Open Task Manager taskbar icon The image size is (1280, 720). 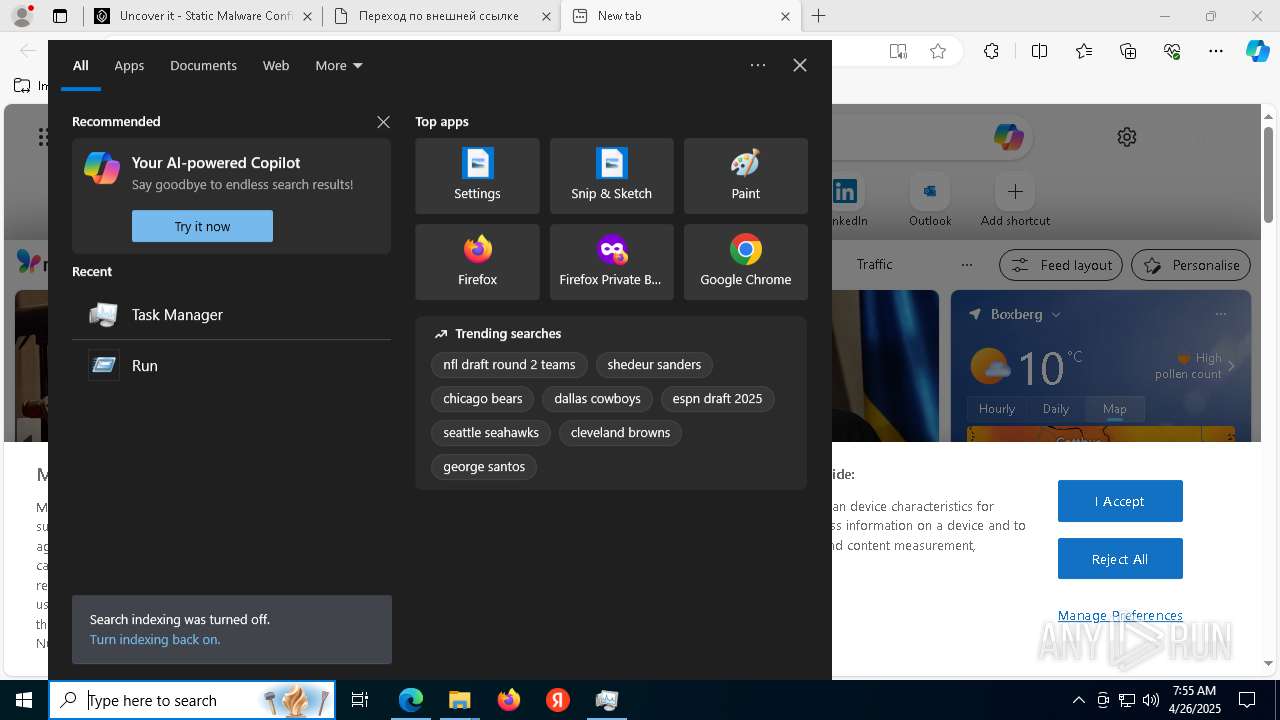(607, 700)
